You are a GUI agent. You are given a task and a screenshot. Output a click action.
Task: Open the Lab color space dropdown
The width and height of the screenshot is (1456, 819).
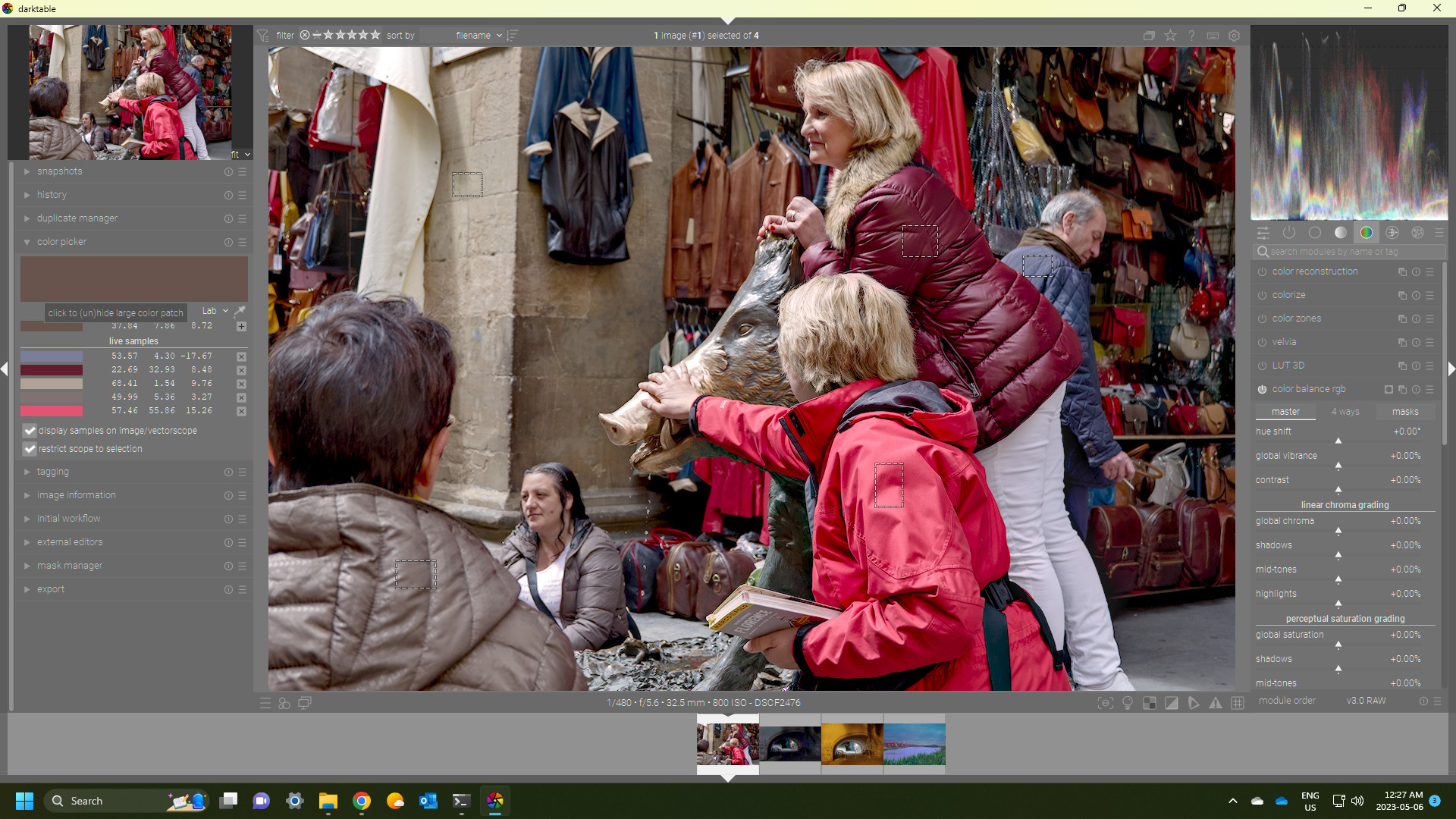(215, 311)
